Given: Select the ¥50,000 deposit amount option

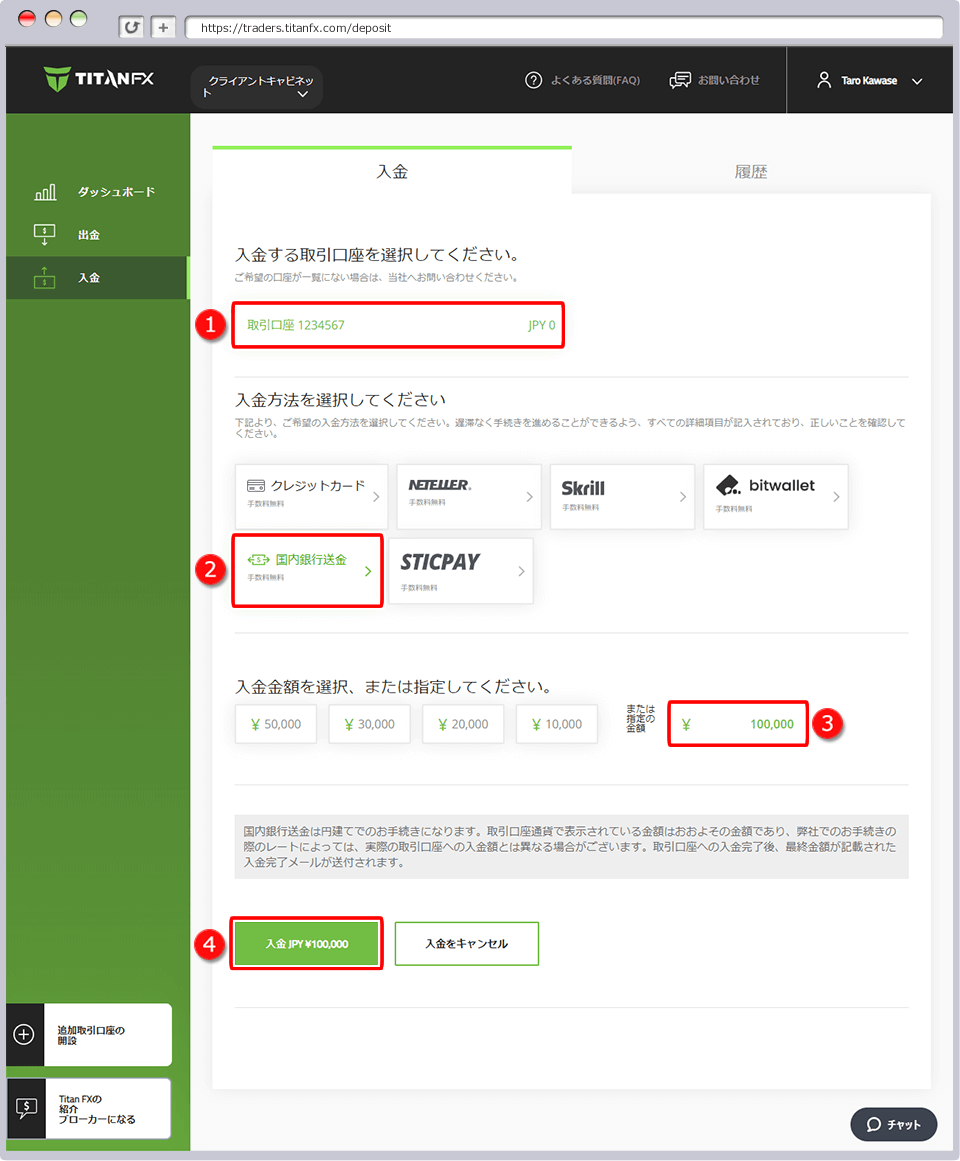Looking at the screenshot, I should tap(275, 723).
